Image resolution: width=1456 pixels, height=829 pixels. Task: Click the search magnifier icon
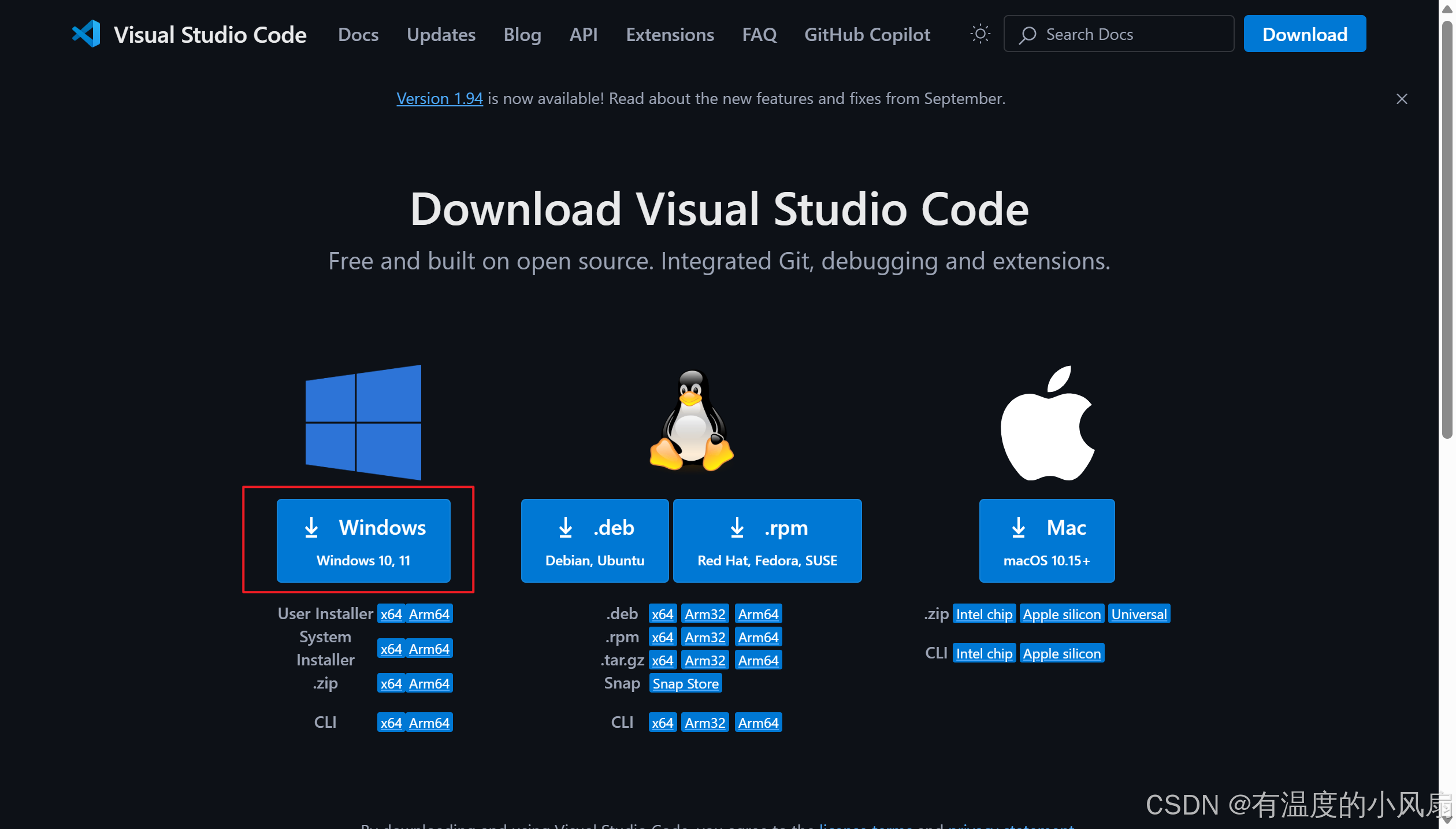click(1027, 35)
